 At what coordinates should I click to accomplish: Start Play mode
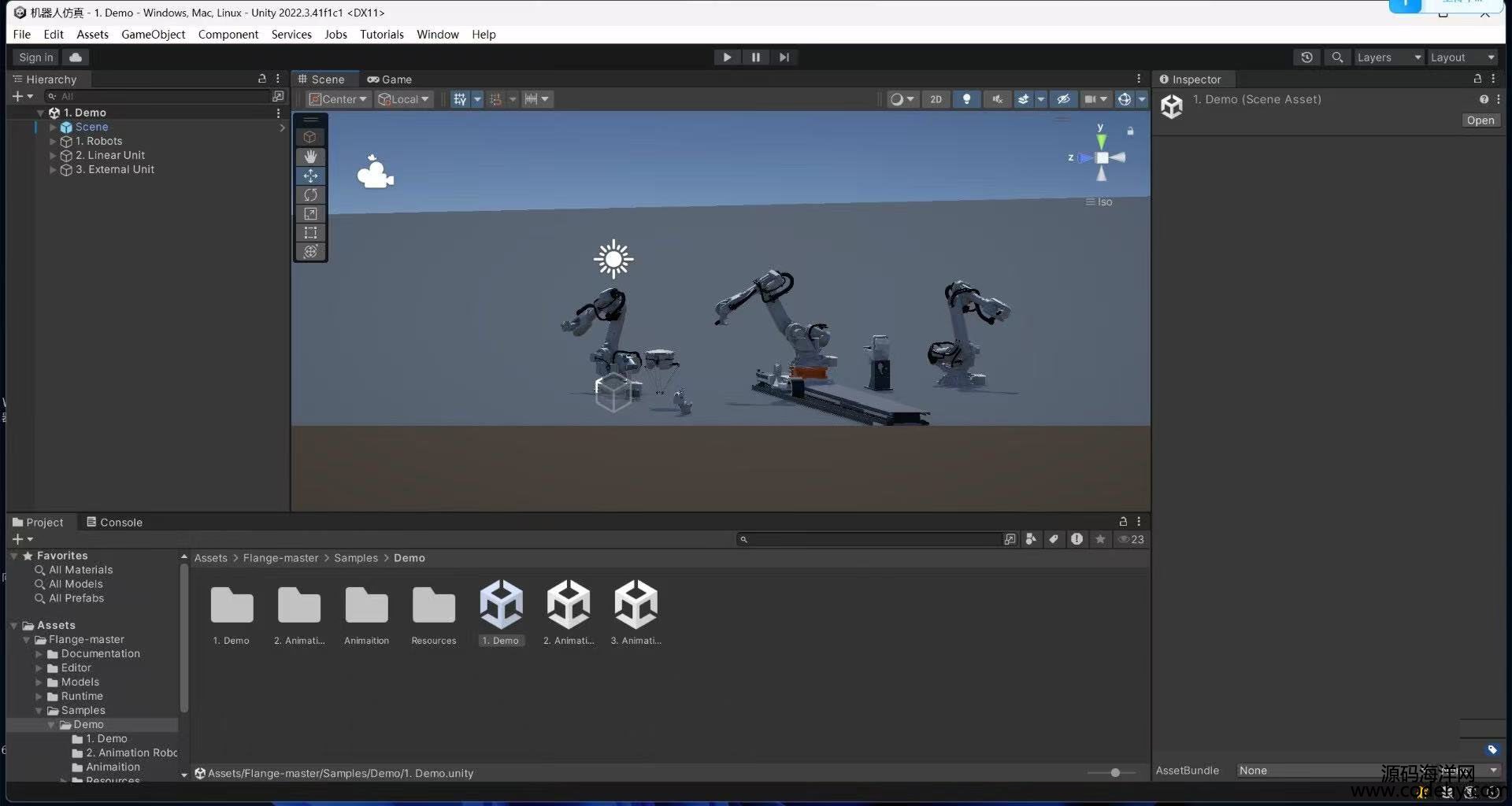[x=727, y=57]
